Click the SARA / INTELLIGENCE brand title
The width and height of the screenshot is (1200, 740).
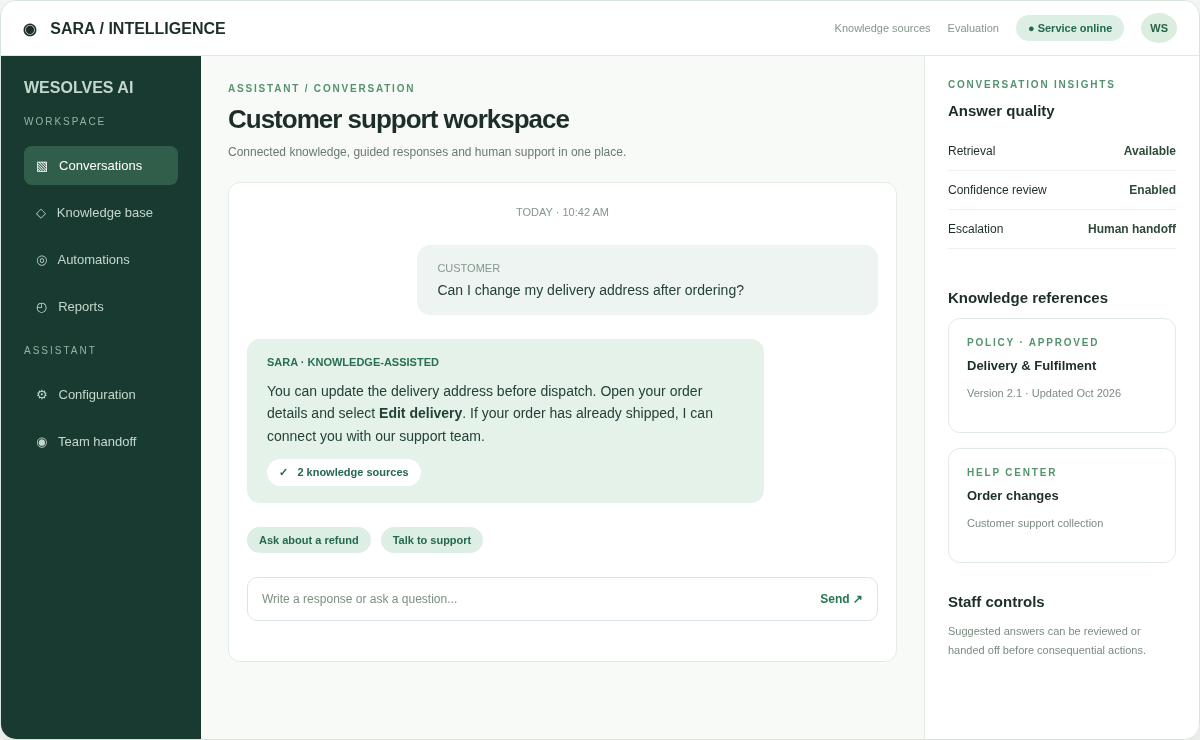pos(138,29)
